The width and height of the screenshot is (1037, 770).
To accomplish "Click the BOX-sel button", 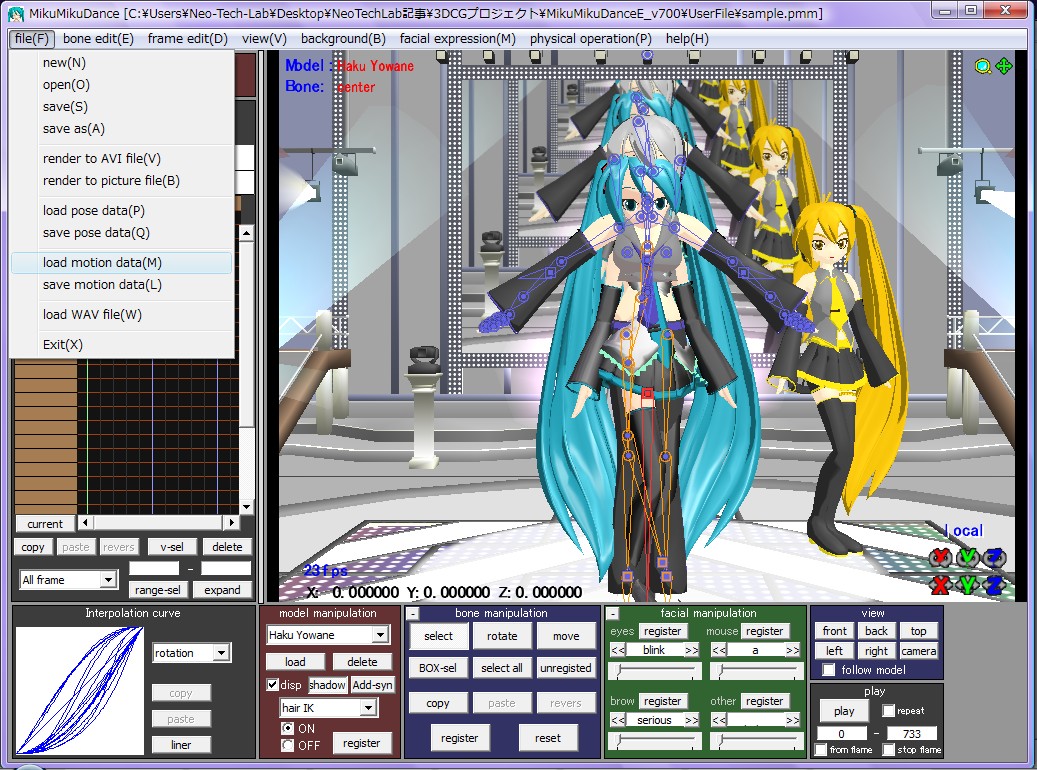I will pyautogui.click(x=438, y=668).
